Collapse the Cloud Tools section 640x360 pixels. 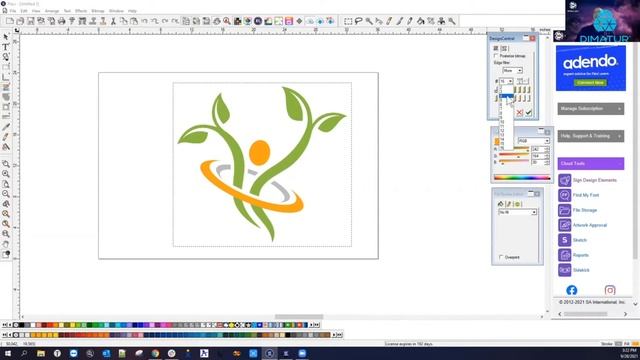[591, 163]
